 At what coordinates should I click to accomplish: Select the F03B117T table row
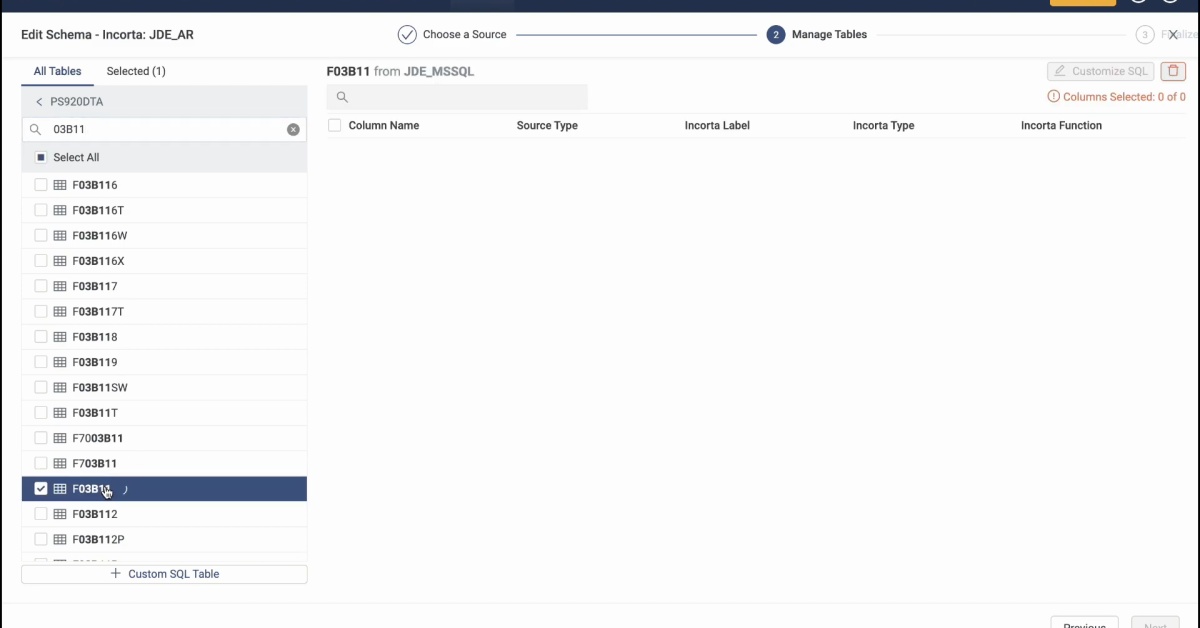coord(164,312)
